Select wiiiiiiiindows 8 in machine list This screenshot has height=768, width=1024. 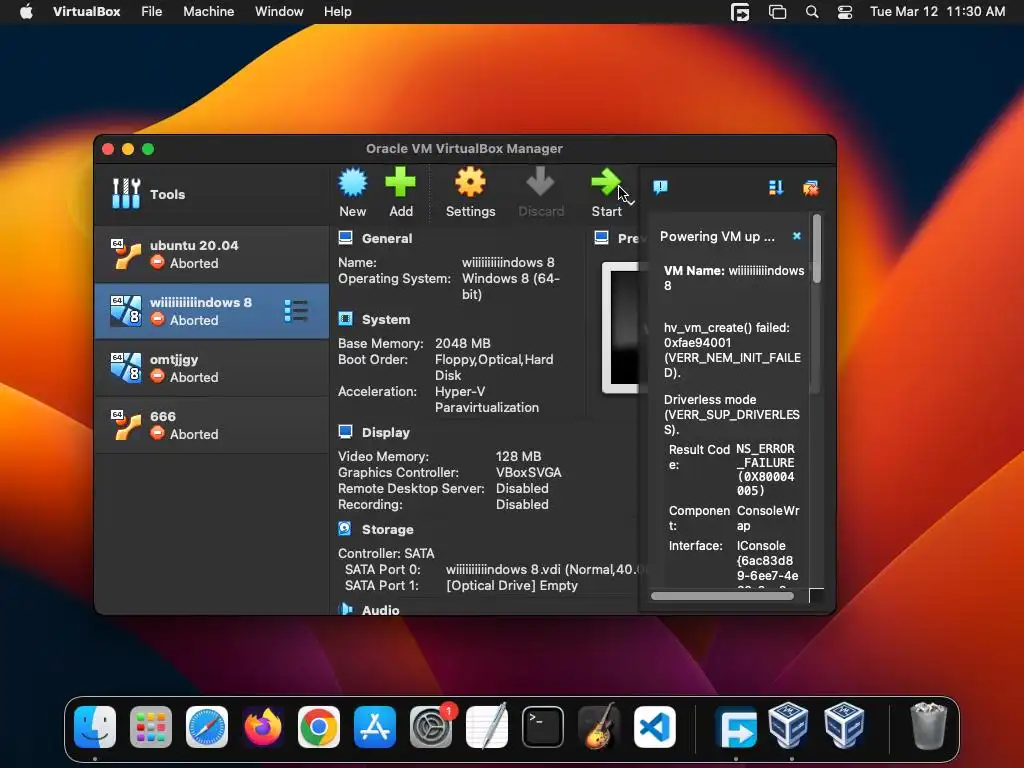point(212,311)
